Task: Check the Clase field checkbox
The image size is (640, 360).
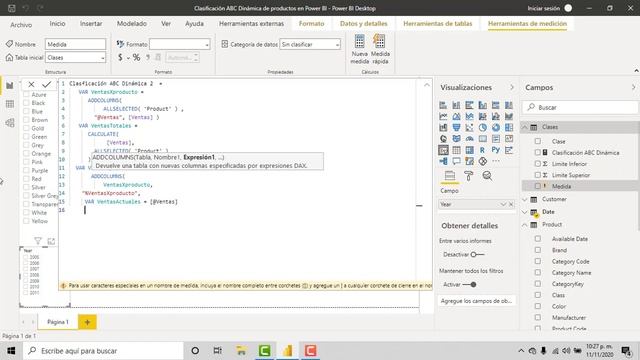Action: (538, 141)
